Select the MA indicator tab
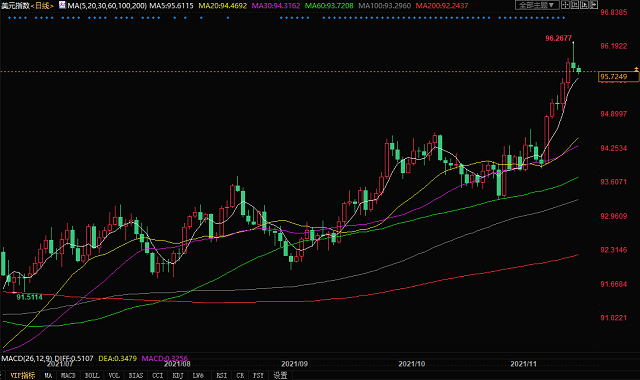 (48, 376)
